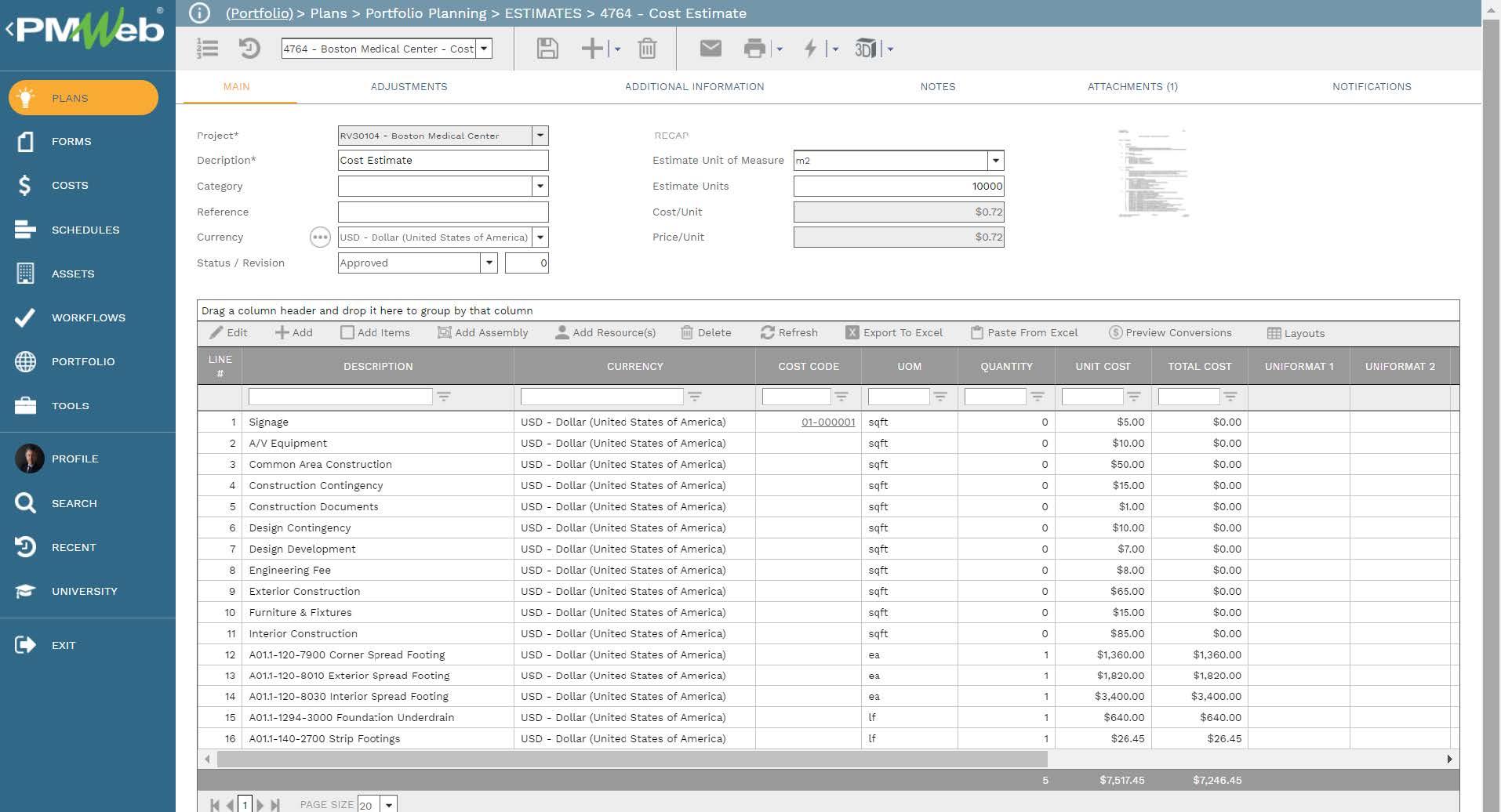Open Assets in the sidebar
Viewport: 1501px width, 812px height.
point(56,274)
